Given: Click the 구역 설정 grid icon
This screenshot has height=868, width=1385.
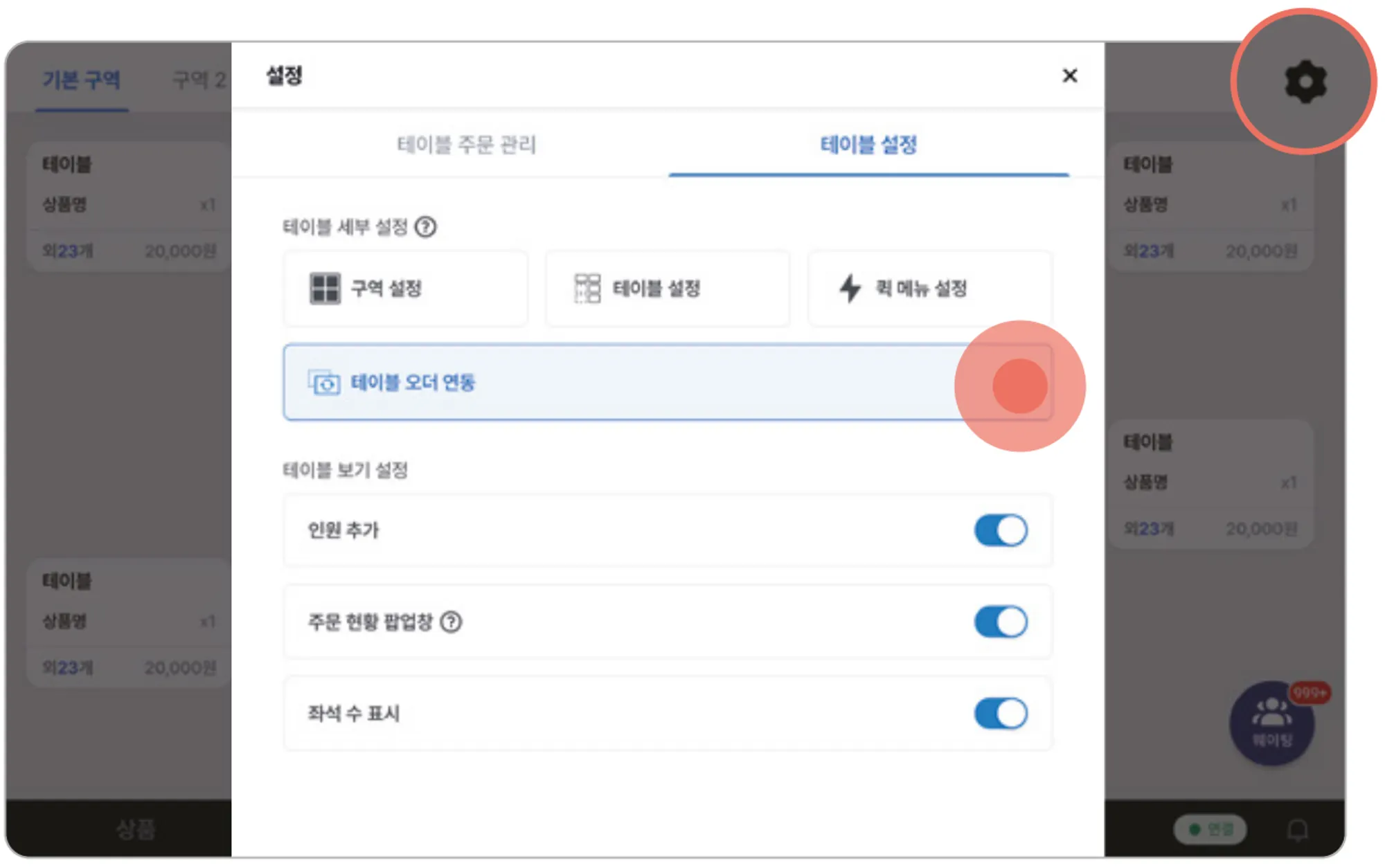Looking at the screenshot, I should (325, 288).
